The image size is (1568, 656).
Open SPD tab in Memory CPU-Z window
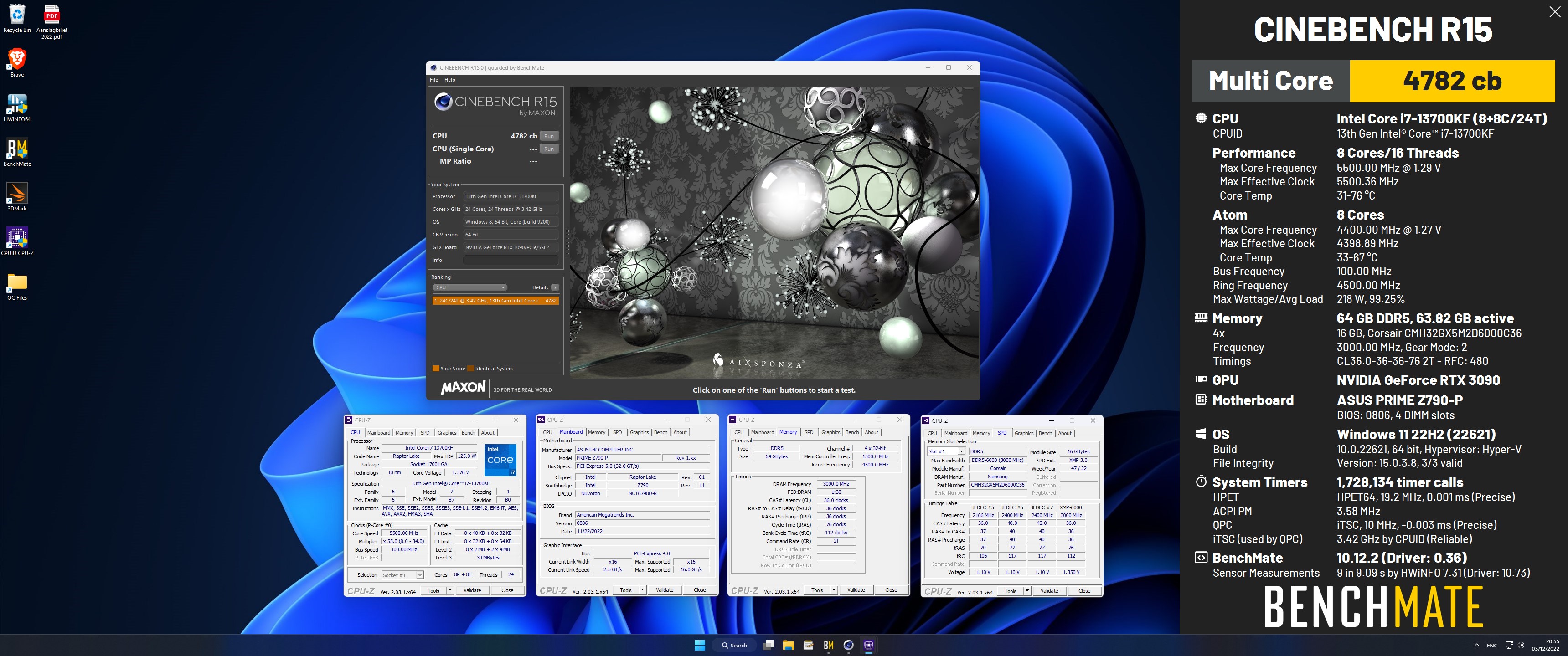[809, 432]
